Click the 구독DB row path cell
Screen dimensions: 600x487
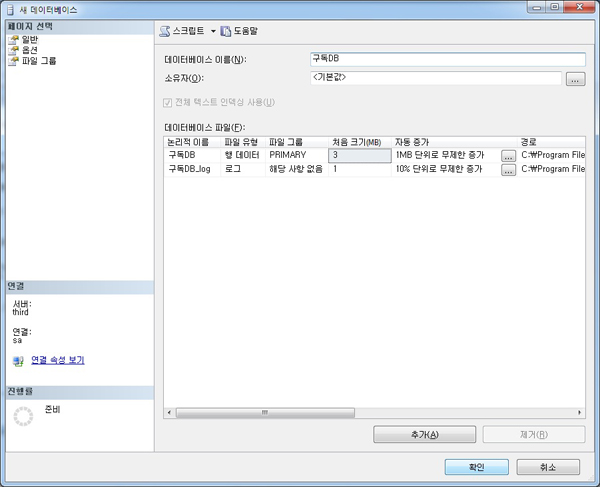pyautogui.click(x=552, y=155)
